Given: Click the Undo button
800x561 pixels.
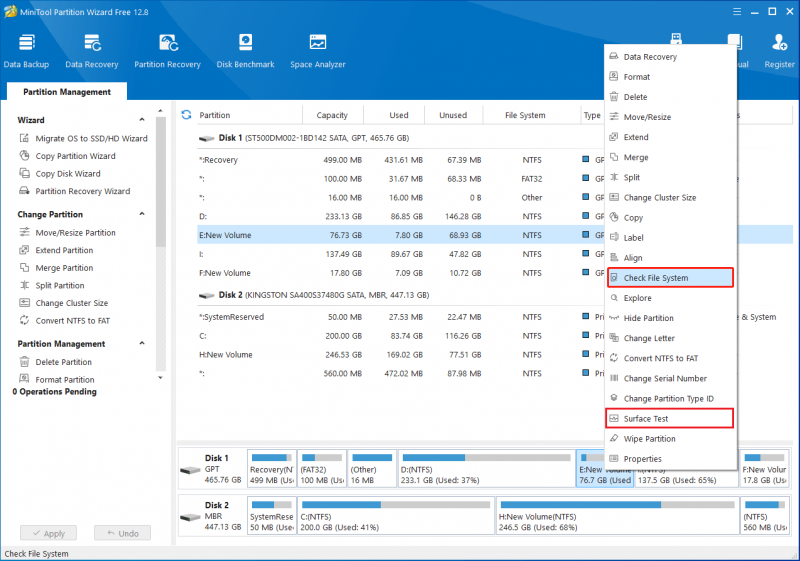Looking at the screenshot, I should coord(122,533).
